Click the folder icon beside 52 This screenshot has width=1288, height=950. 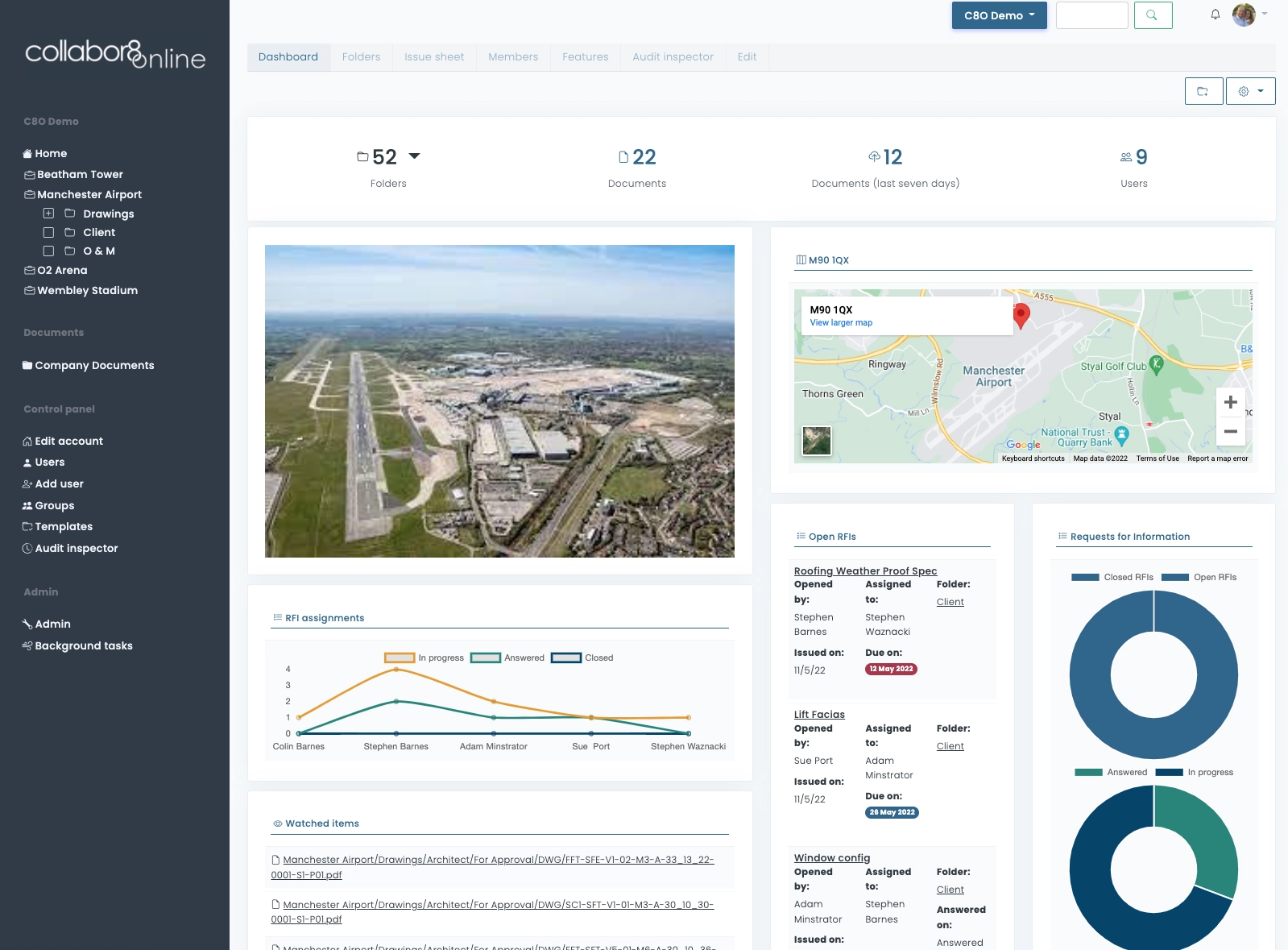362,157
